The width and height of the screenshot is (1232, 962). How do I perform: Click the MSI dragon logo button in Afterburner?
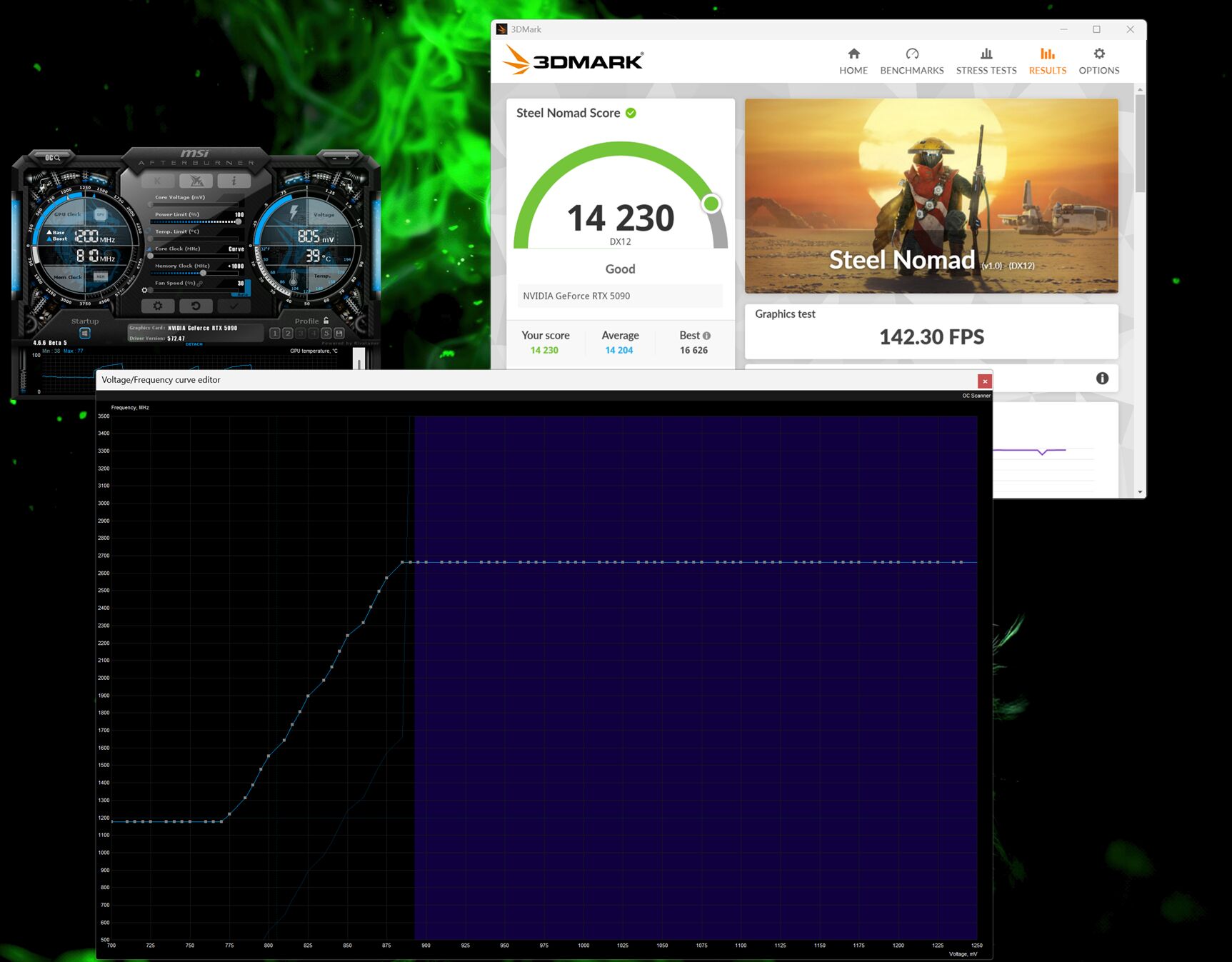tap(196, 181)
